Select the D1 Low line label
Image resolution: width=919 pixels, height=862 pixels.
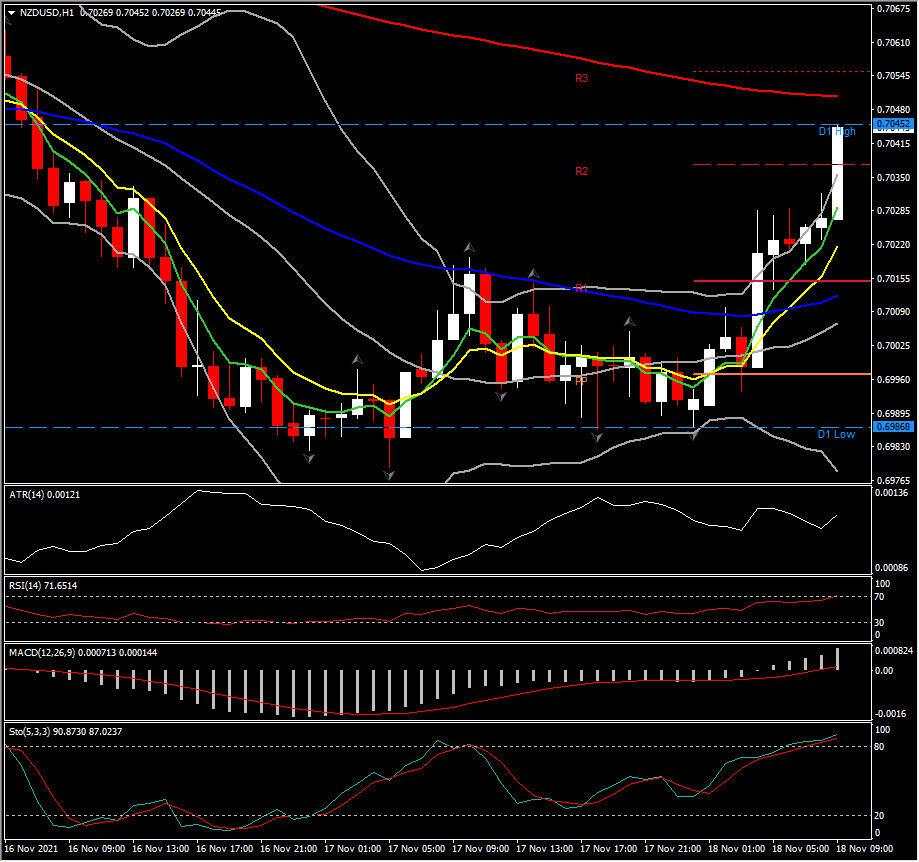[x=836, y=434]
